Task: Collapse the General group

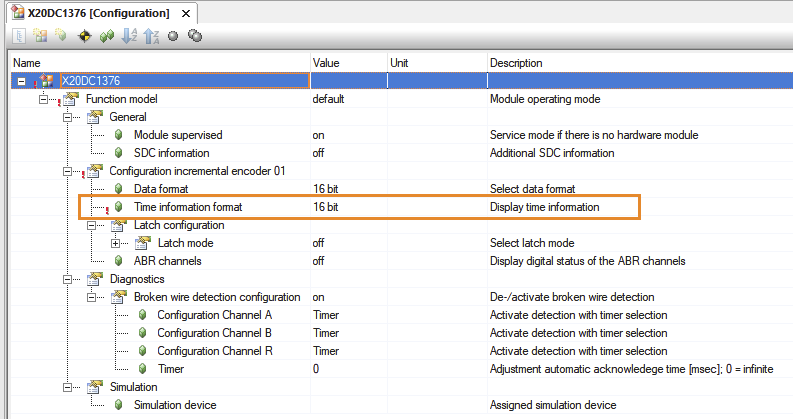Action: (67, 117)
